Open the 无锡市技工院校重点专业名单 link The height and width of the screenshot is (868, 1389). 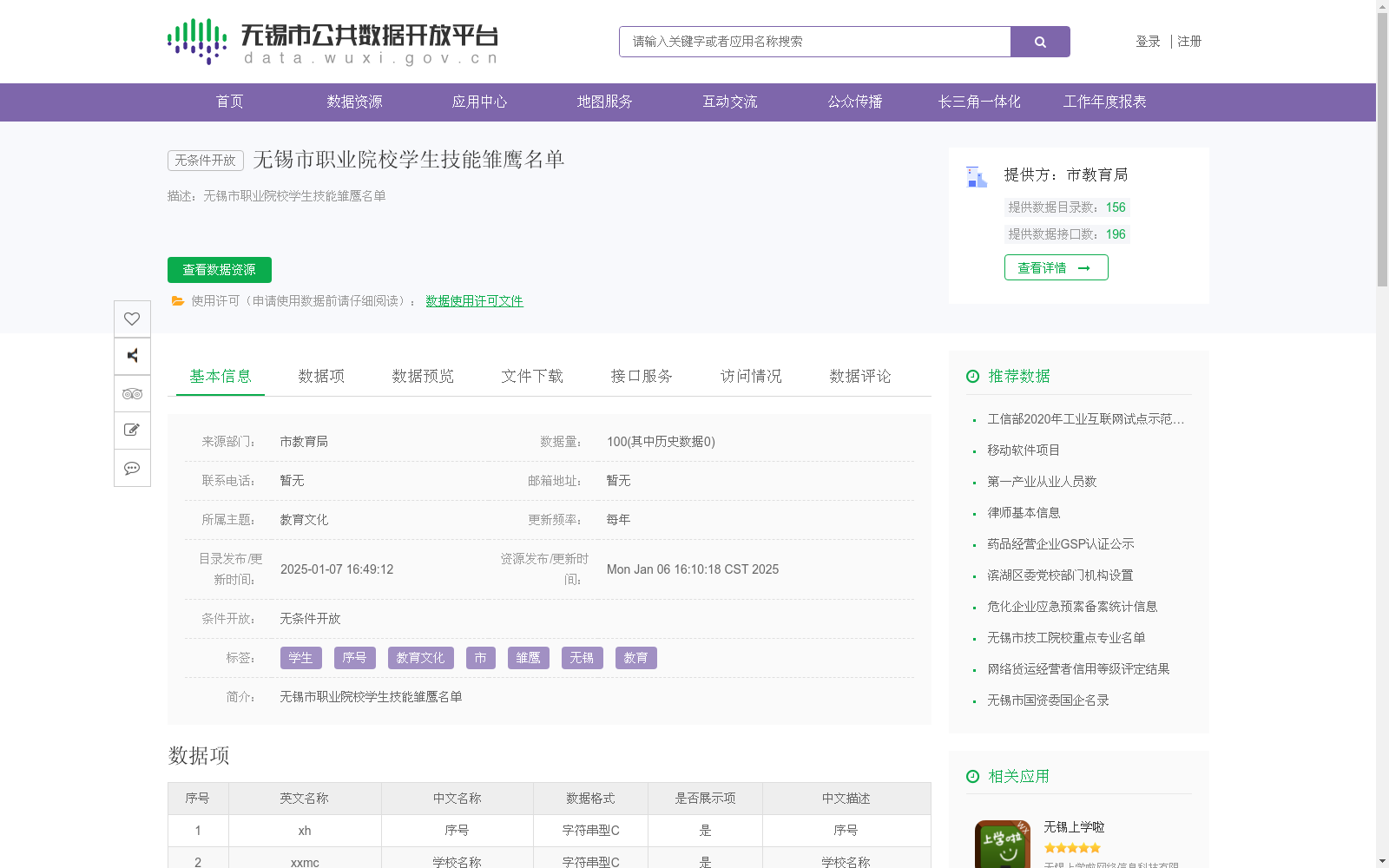(x=1066, y=638)
